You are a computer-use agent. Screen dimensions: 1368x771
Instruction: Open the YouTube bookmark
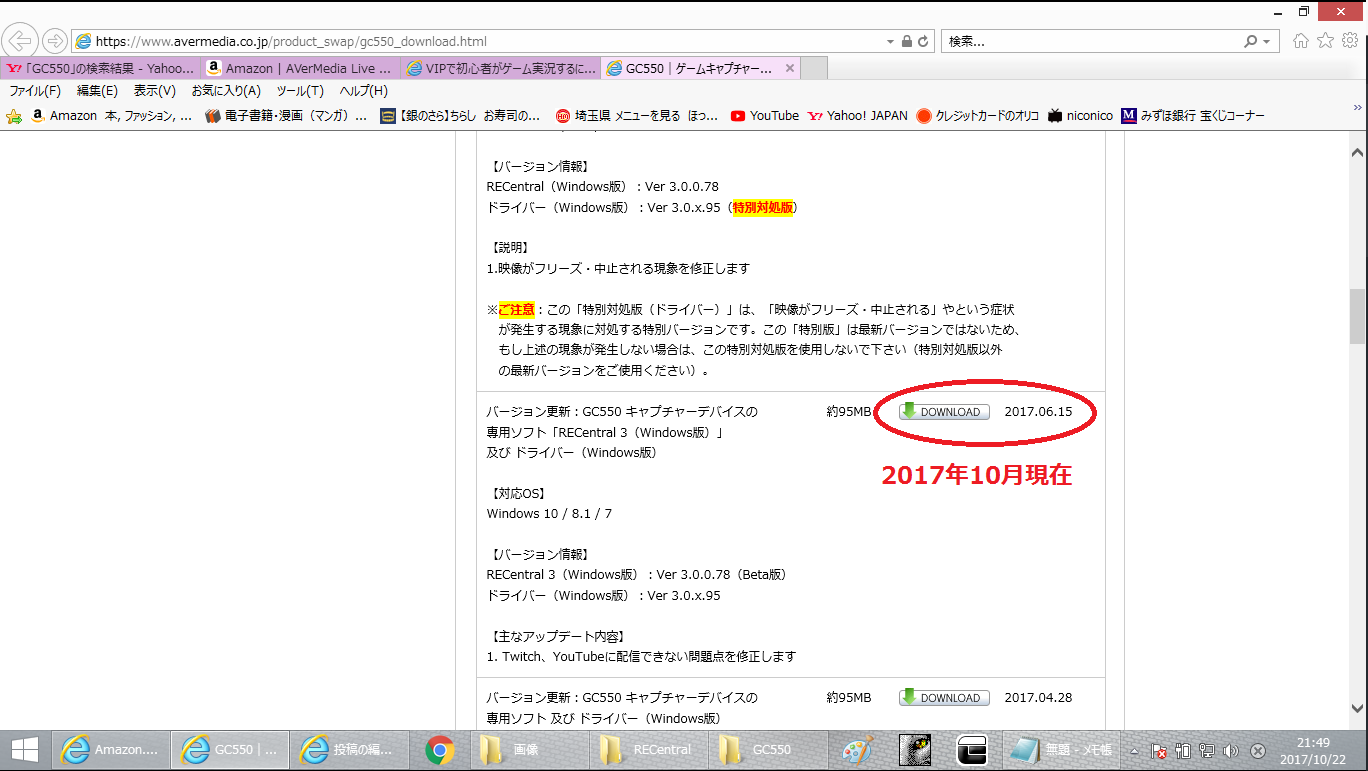[x=764, y=116]
